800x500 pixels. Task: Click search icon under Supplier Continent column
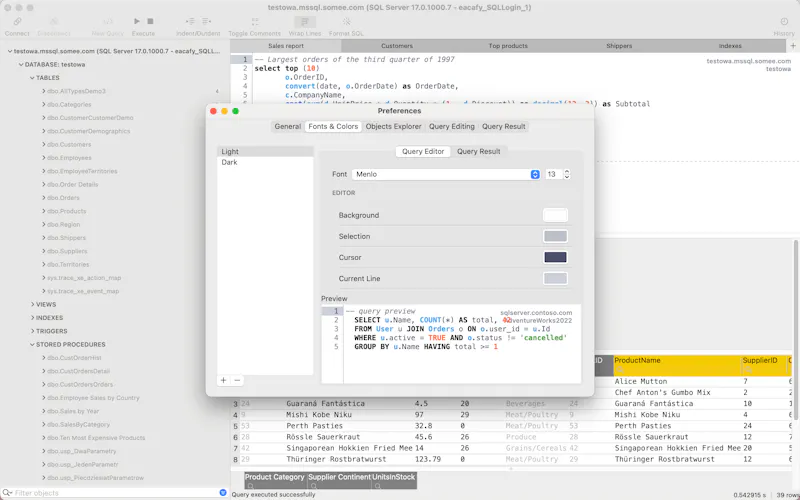tap(314, 486)
